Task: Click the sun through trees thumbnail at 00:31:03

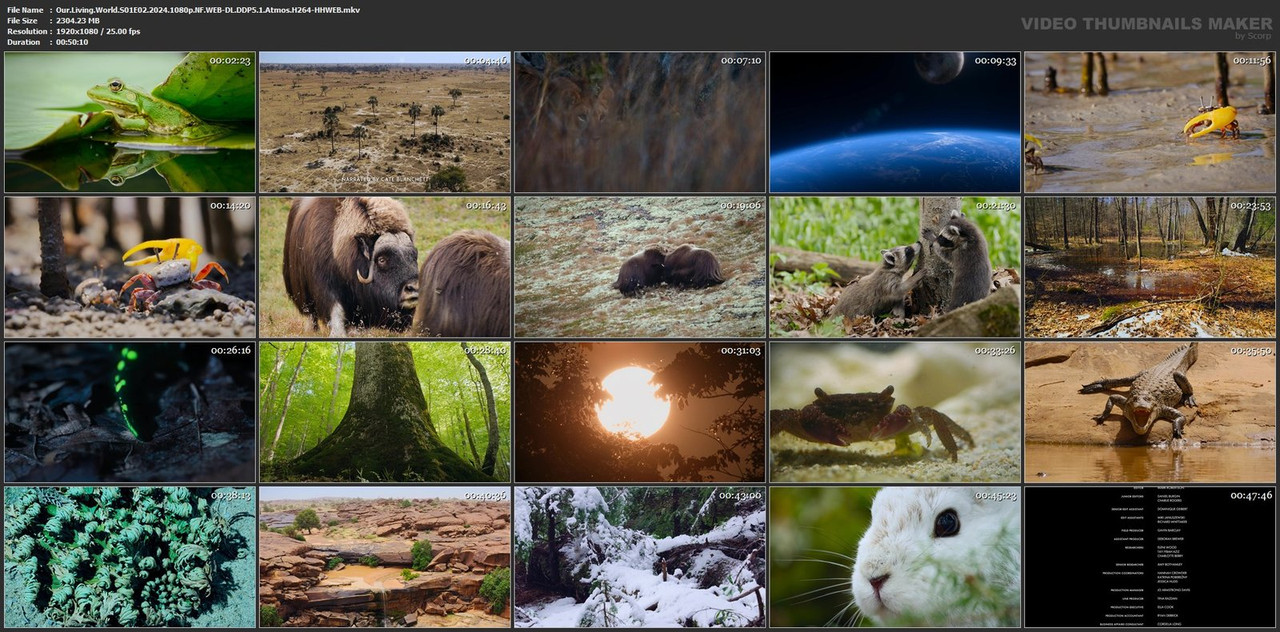Action: tap(640, 412)
